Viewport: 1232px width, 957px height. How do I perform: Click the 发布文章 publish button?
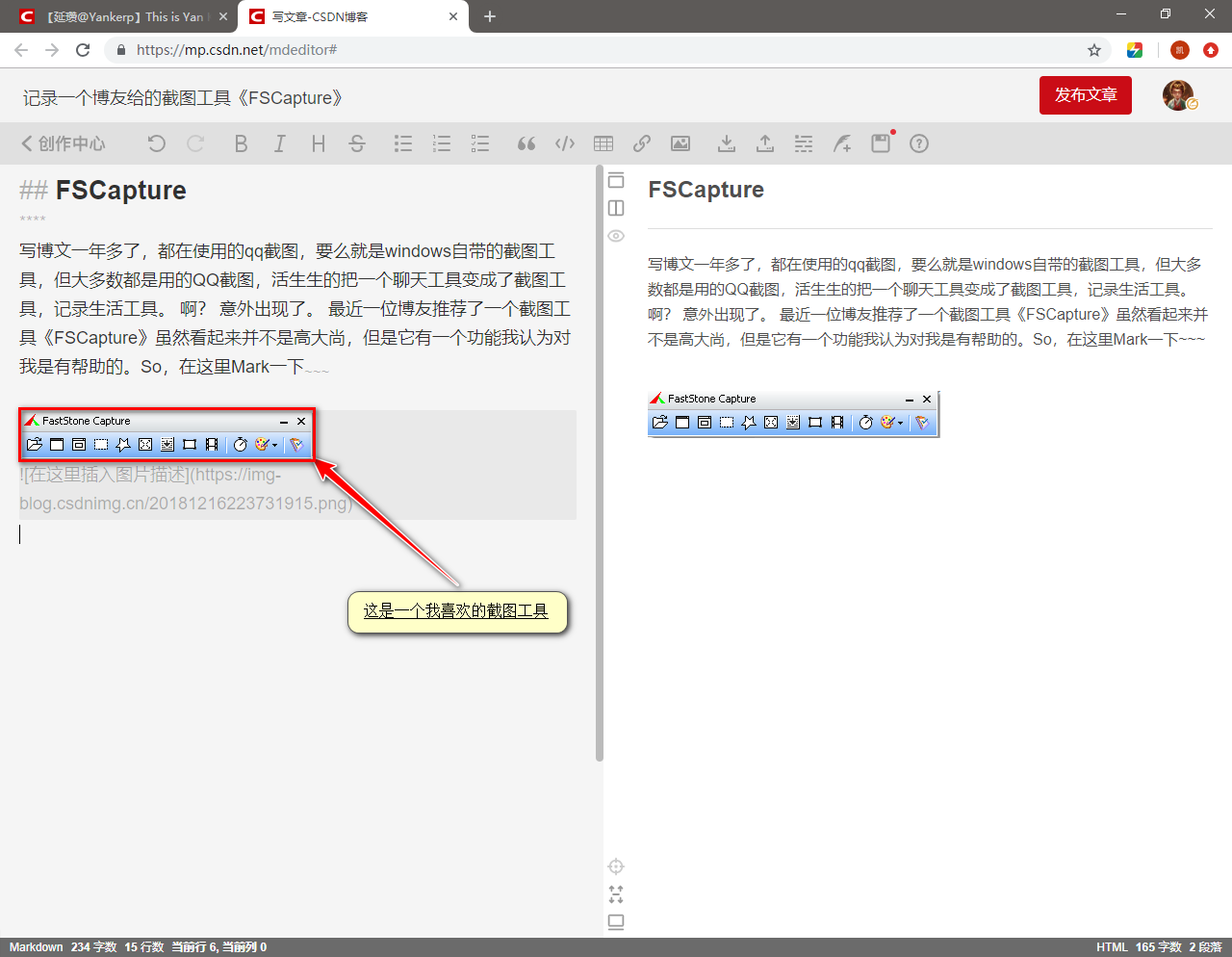point(1085,96)
